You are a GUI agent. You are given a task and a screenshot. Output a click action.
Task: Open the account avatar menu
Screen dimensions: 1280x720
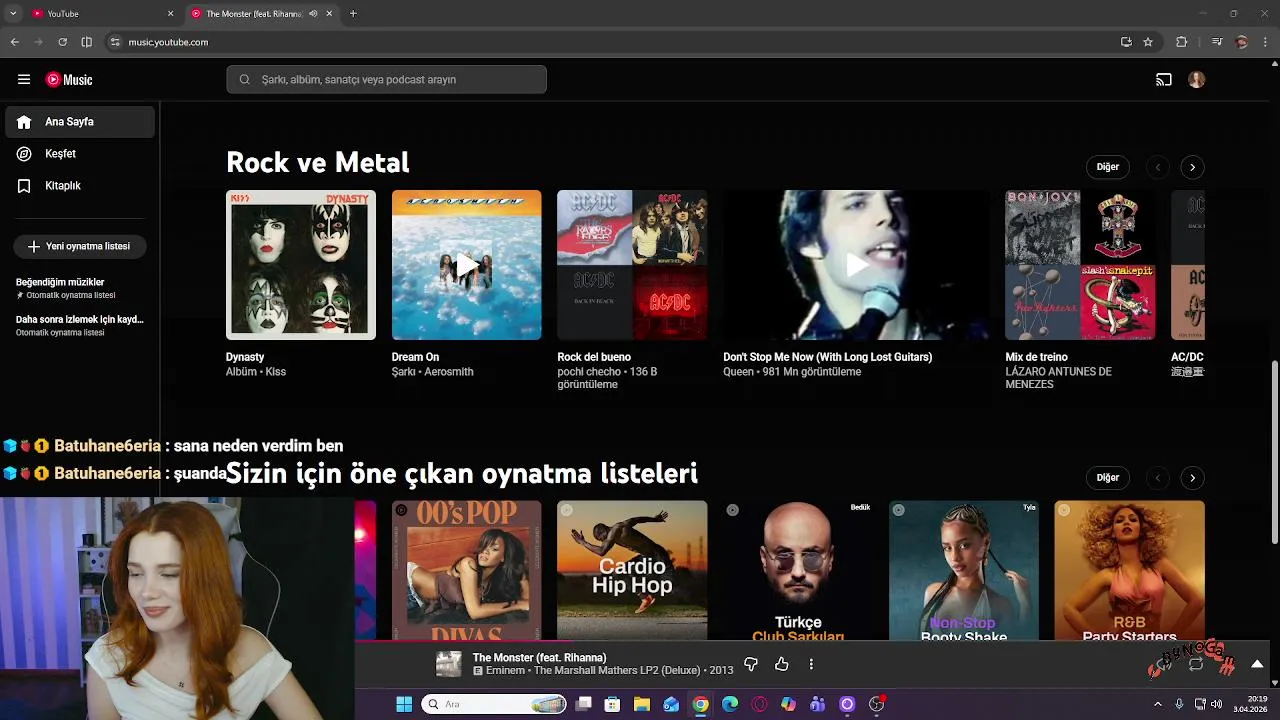[x=1197, y=80]
